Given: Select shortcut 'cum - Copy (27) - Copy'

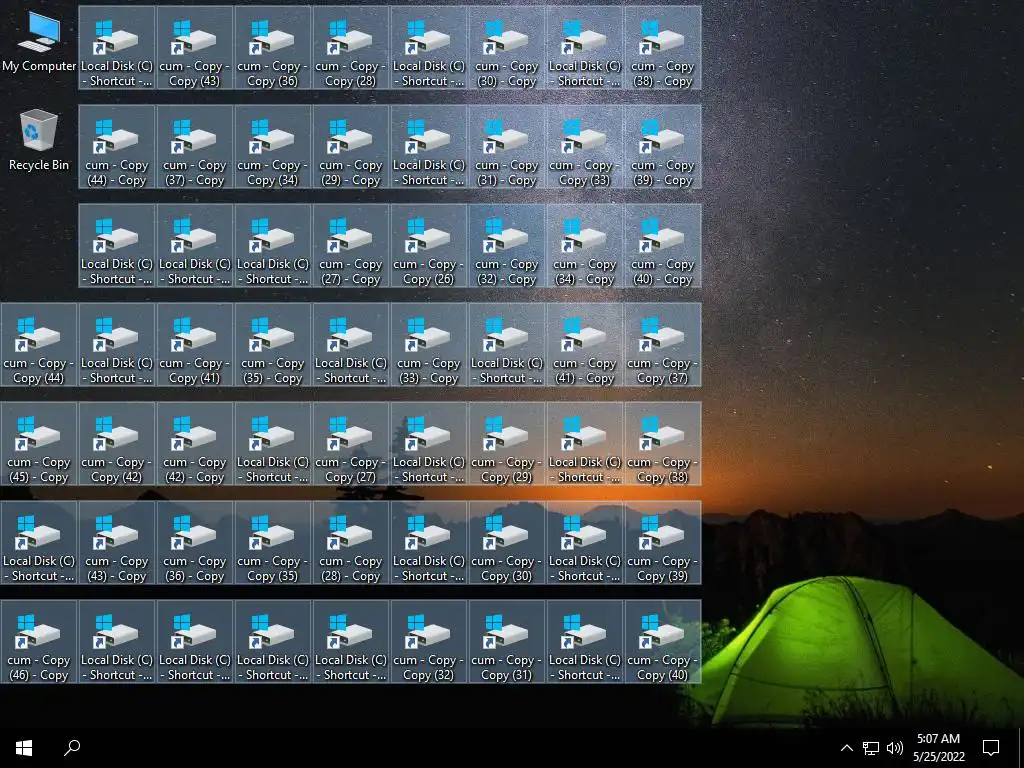Looking at the screenshot, I should coord(351,246).
